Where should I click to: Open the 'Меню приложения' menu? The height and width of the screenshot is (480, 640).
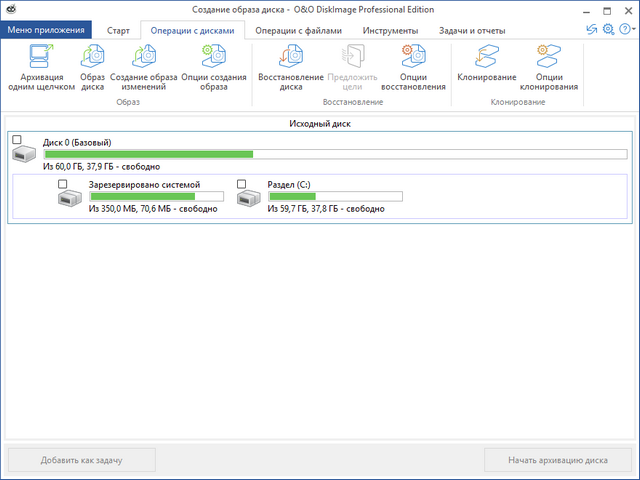(x=46, y=30)
